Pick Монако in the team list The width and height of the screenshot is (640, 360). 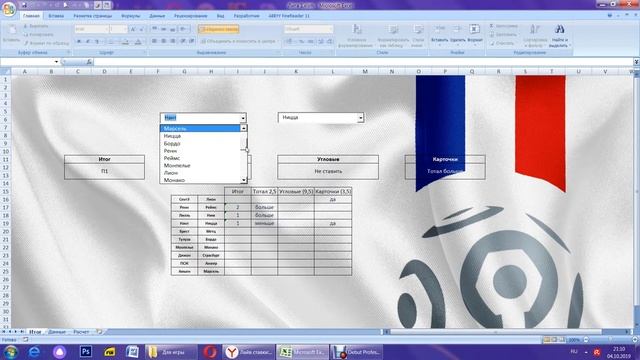pyautogui.click(x=200, y=180)
